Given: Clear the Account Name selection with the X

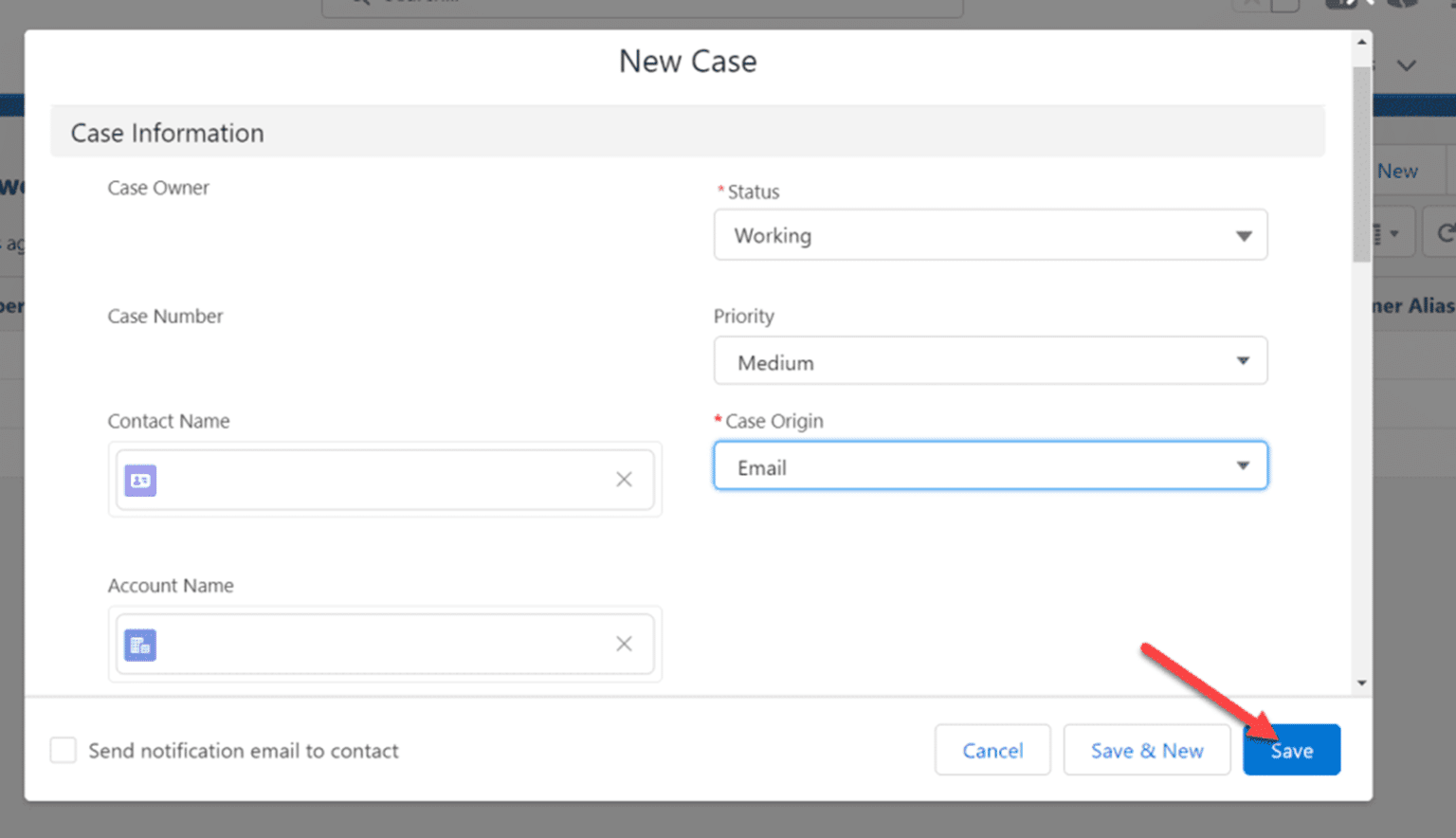Looking at the screenshot, I should coord(624,644).
